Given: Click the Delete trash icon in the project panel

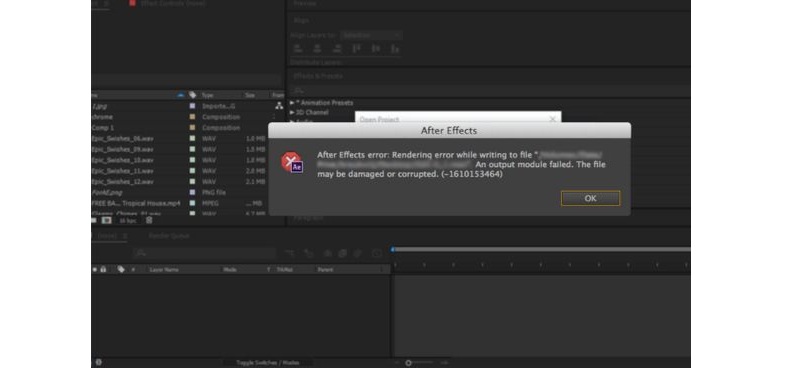Looking at the screenshot, I should tap(149, 220).
